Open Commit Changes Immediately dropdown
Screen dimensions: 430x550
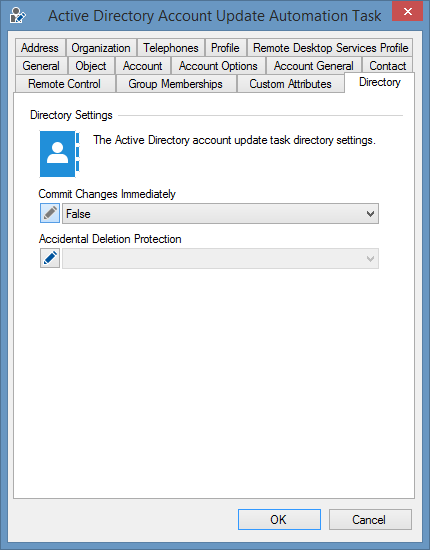click(220, 213)
